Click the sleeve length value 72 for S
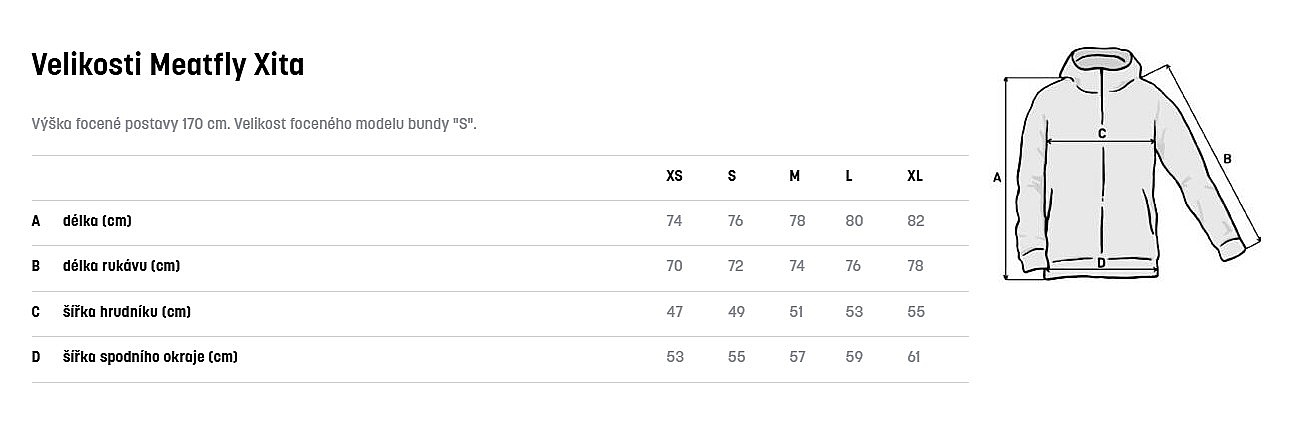 (736, 266)
